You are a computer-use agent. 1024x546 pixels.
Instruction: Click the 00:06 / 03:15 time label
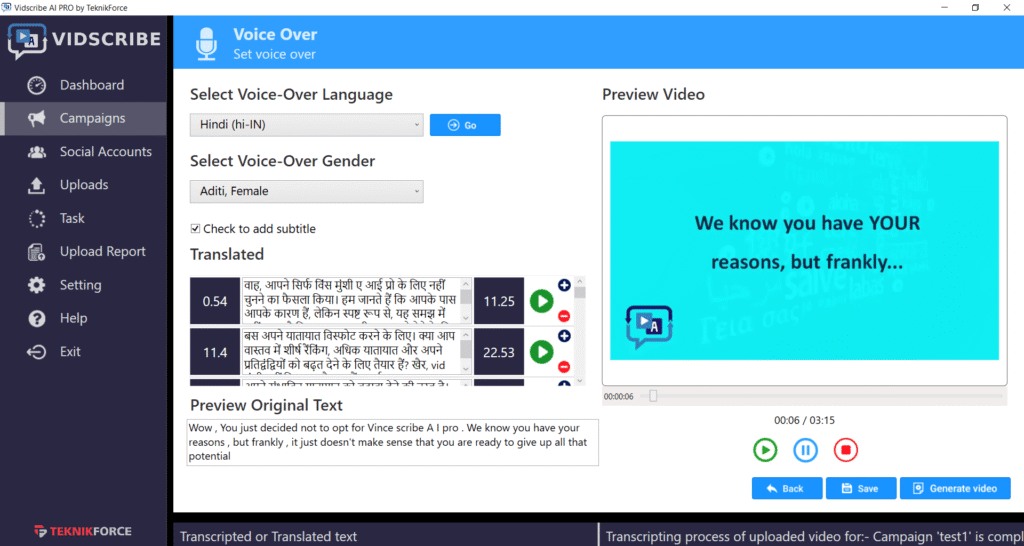(805, 421)
